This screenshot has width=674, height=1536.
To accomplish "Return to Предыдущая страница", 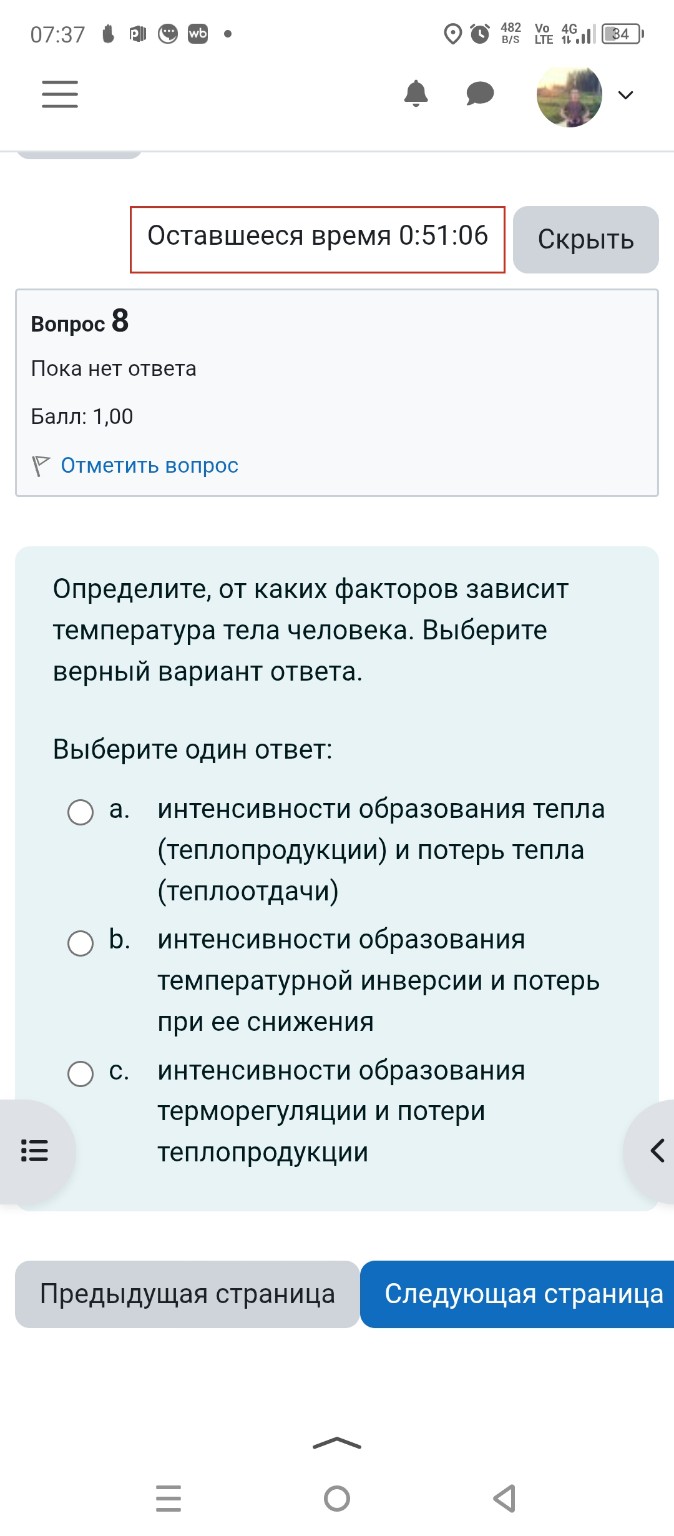I will [186, 1294].
